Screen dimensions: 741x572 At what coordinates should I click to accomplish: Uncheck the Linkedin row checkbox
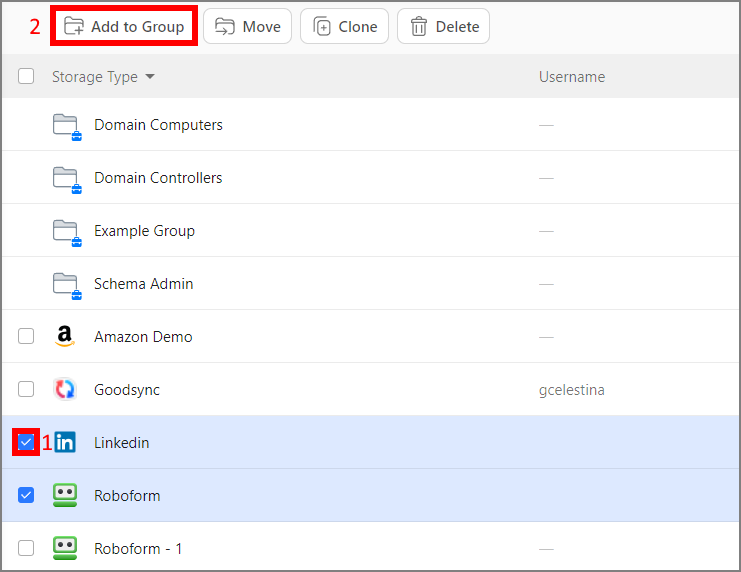26,442
